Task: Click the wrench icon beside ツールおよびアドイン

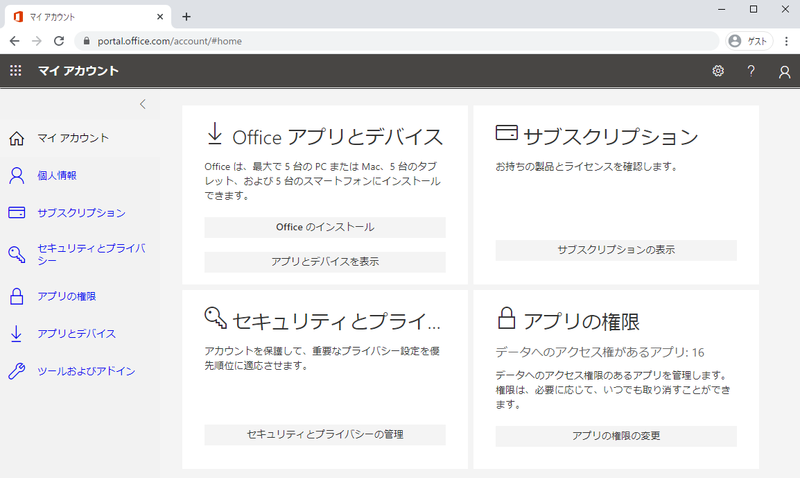Action: click(16, 371)
